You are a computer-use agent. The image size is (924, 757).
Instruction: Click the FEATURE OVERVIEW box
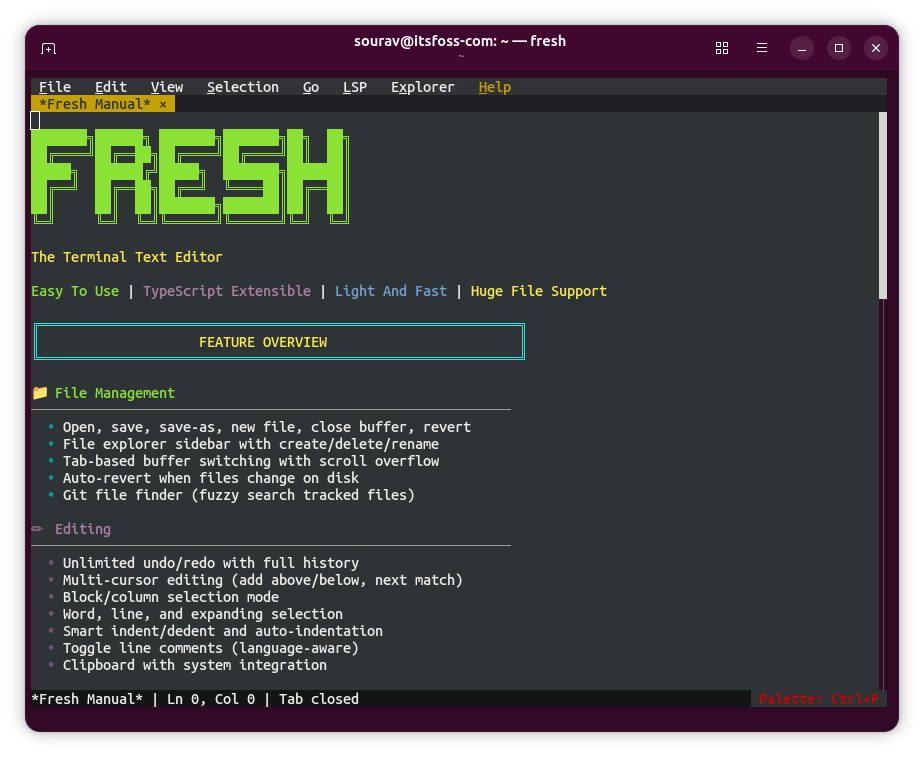[279, 341]
